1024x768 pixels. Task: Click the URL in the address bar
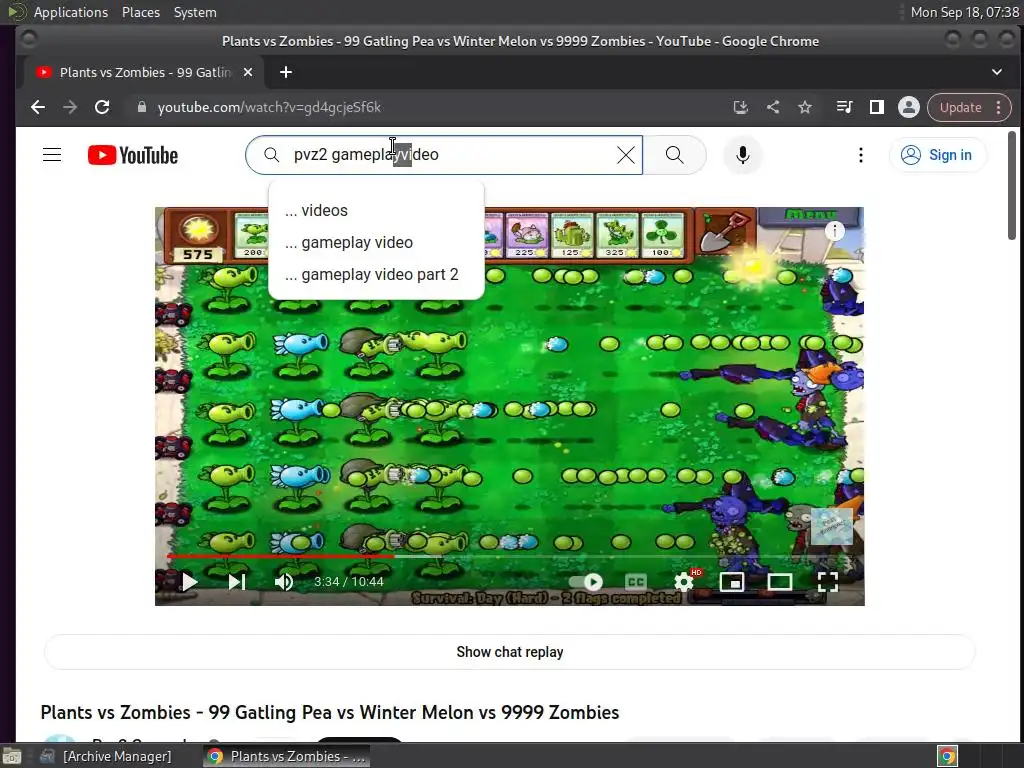click(269, 107)
